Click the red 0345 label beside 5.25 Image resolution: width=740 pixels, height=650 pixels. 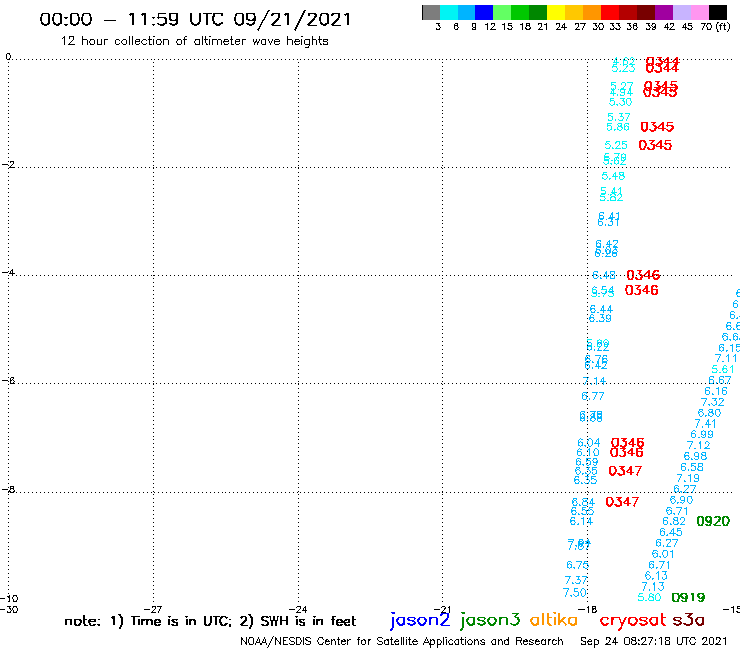[655, 145]
